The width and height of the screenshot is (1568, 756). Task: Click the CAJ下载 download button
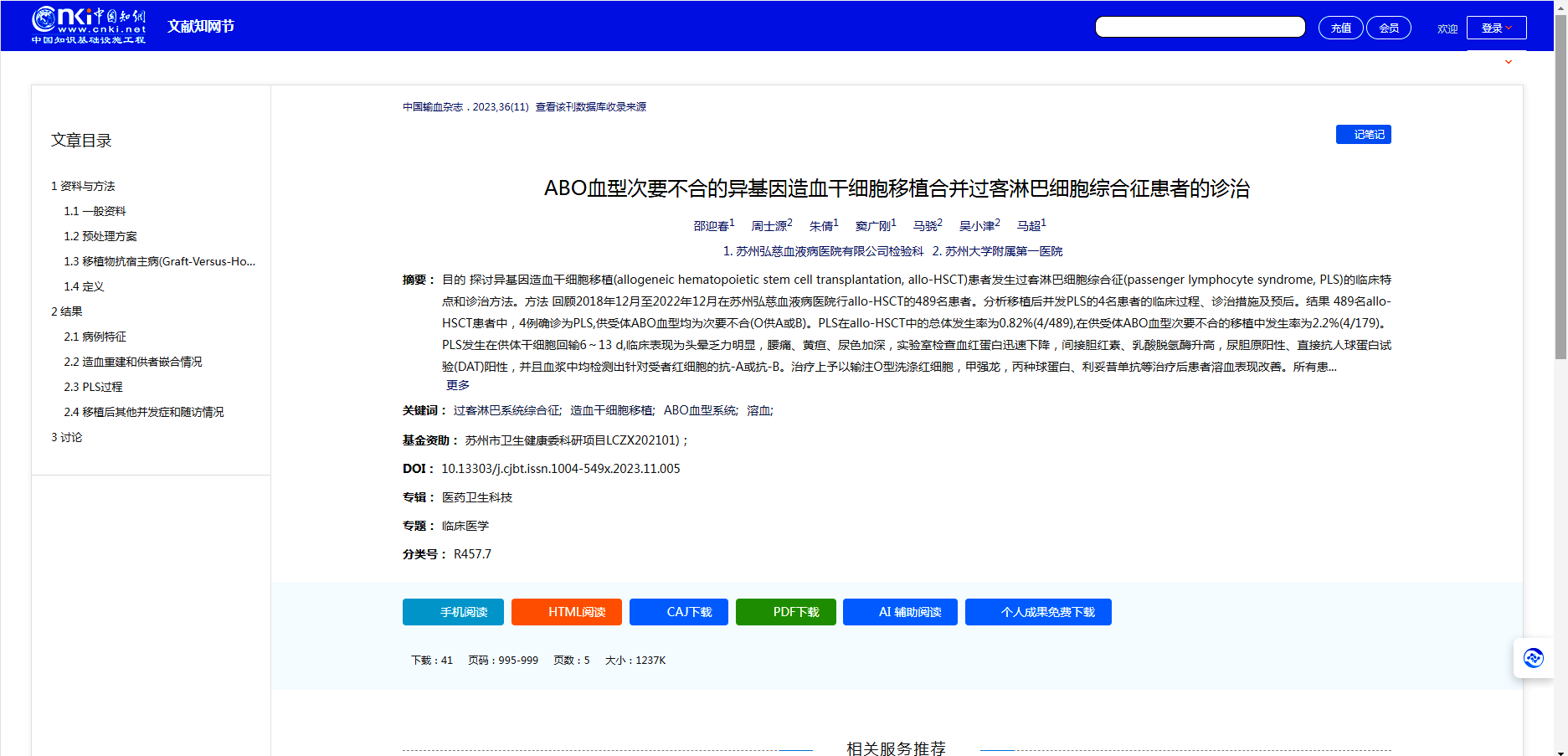tap(679, 612)
